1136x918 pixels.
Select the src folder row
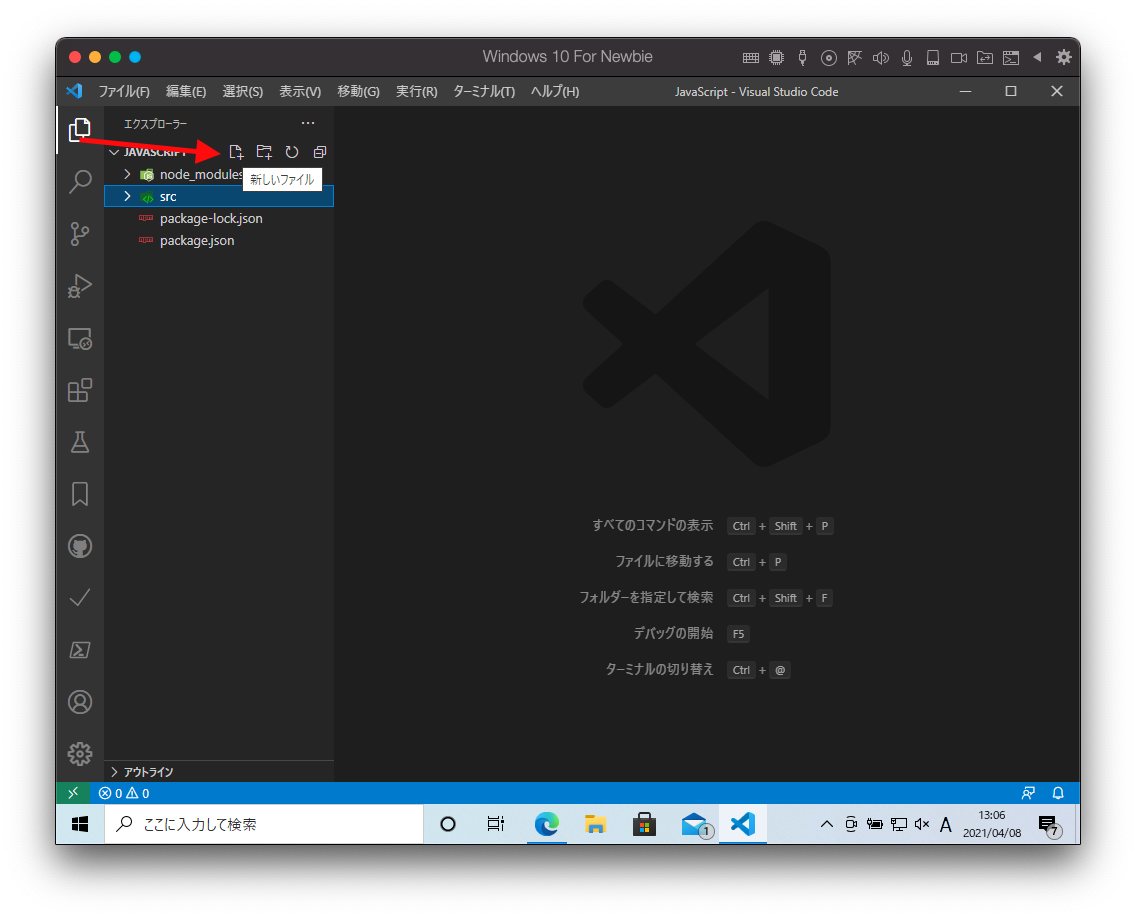[219, 196]
